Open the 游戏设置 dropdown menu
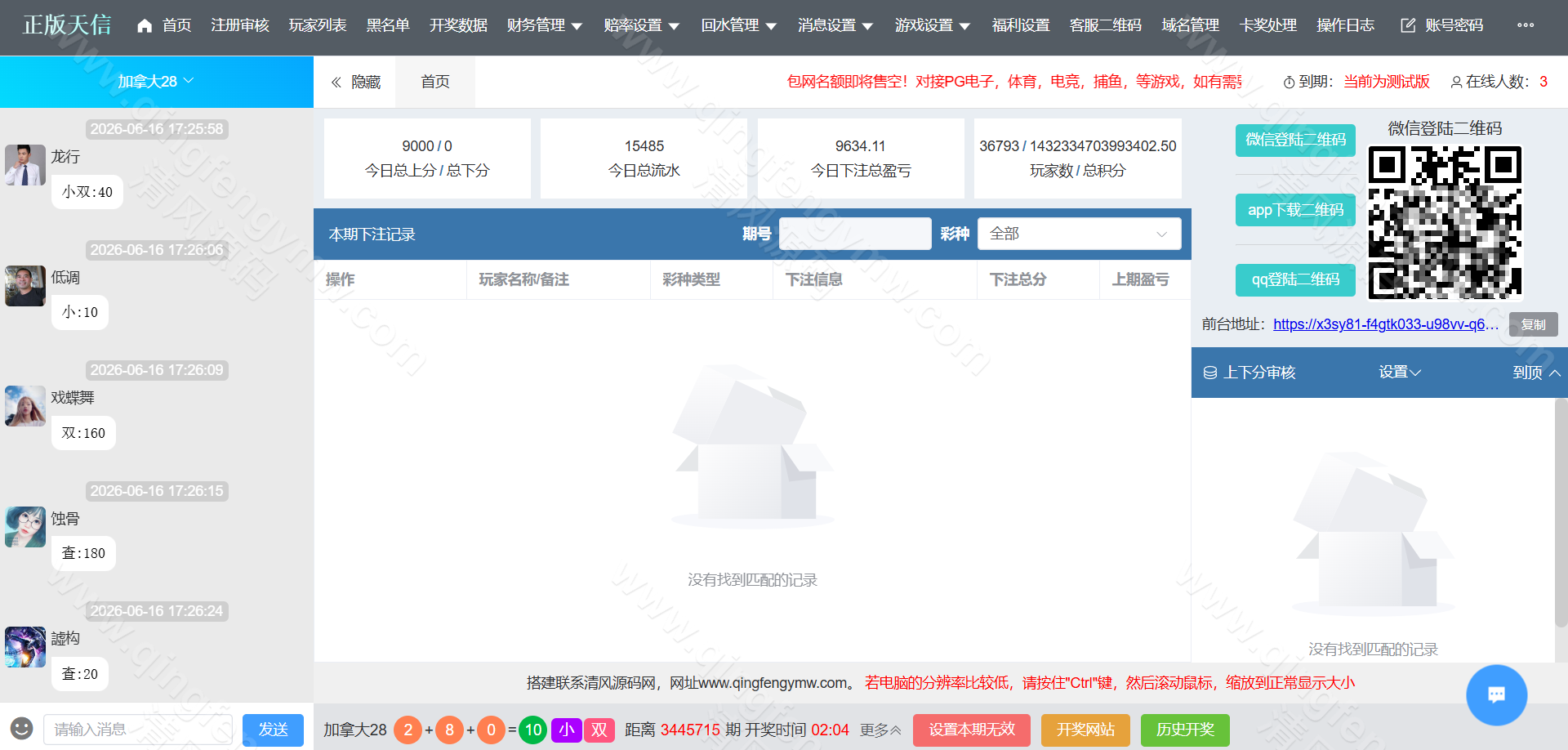Viewport: 1568px width, 750px height. point(933,25)
